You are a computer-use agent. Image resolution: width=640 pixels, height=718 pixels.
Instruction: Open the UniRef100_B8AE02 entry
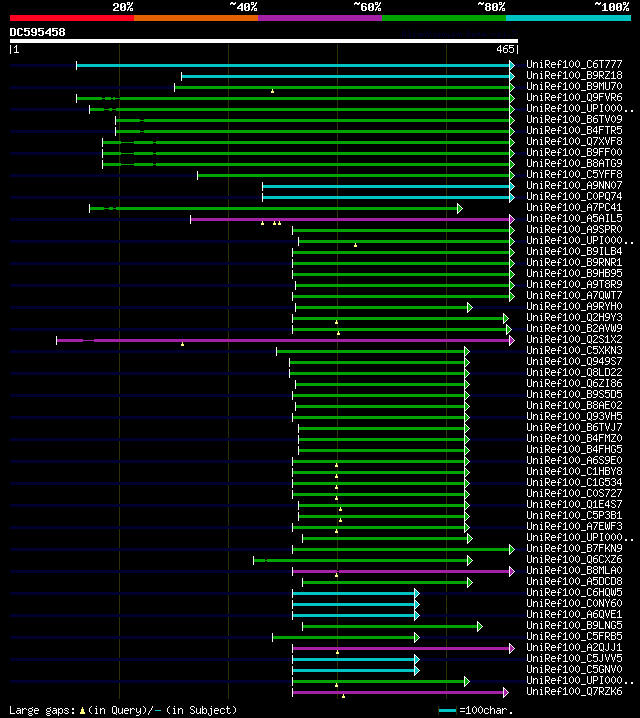pos(574,405)
